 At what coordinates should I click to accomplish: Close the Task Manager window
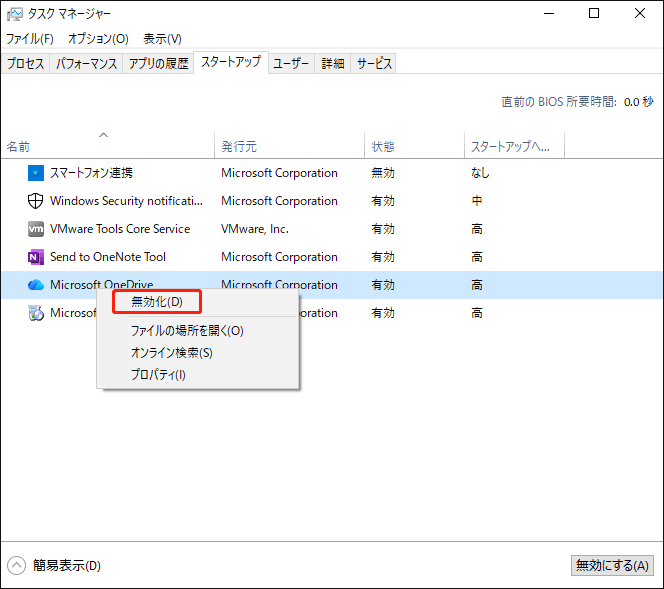(640, 14)
